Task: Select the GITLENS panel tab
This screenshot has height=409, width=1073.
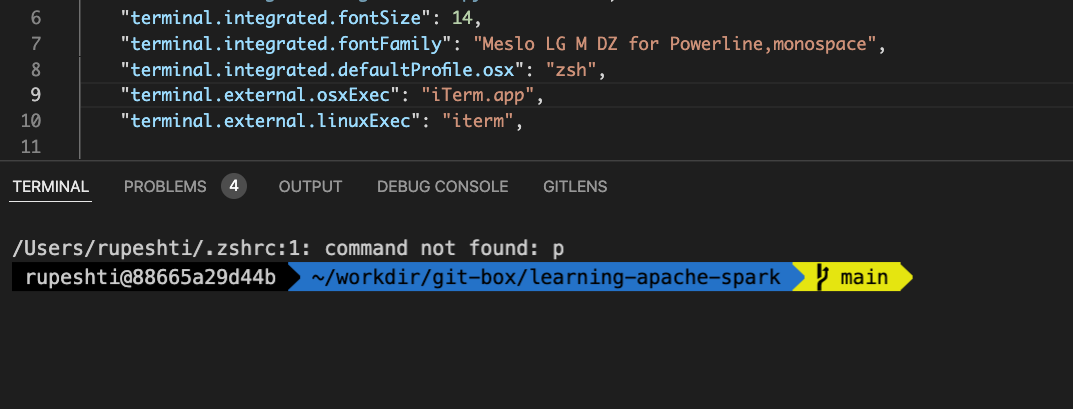Action: 575,187
